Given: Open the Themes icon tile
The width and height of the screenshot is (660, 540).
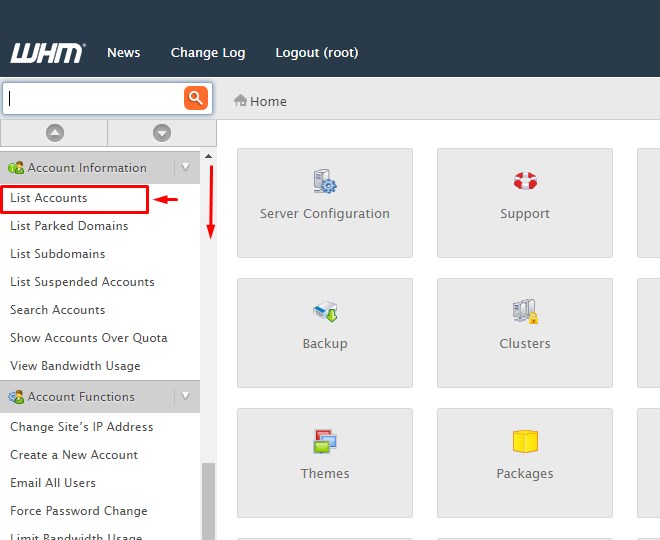Looking at the screenshot, I should [x=325, y=442].
